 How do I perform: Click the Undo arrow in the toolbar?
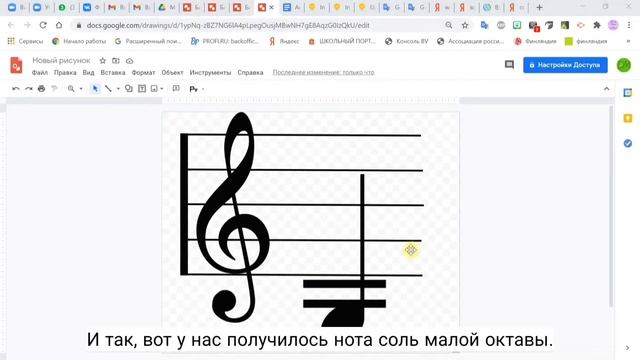coord(16,89)
